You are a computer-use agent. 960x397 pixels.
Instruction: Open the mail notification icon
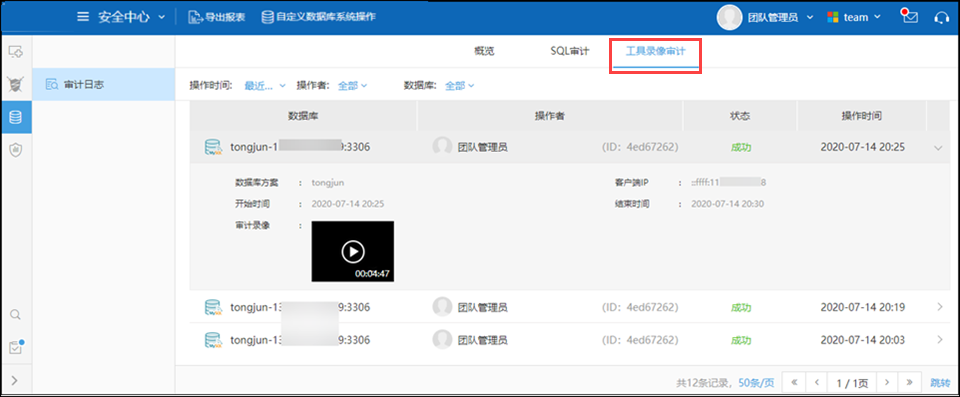909,16
